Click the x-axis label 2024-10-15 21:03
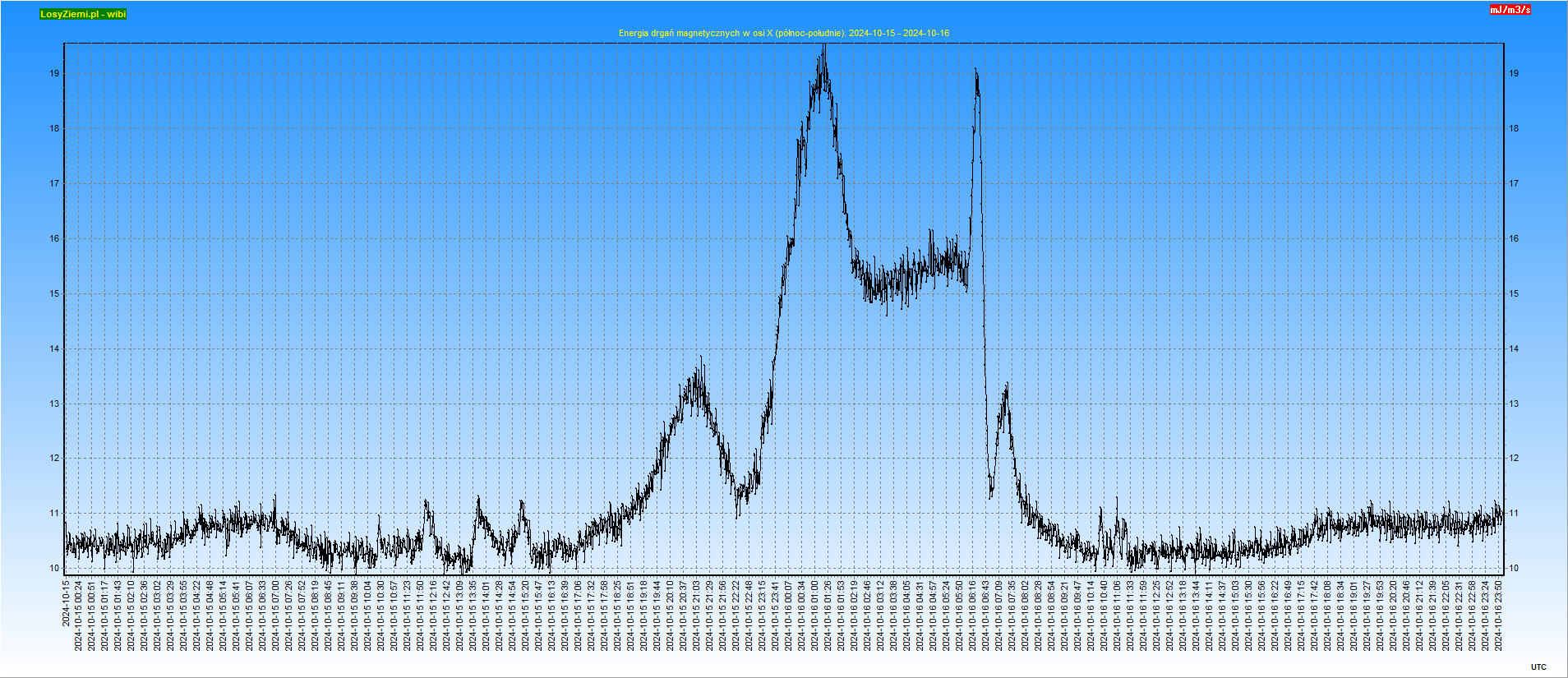The image size is (1568, 678). [x=697, y=616]
